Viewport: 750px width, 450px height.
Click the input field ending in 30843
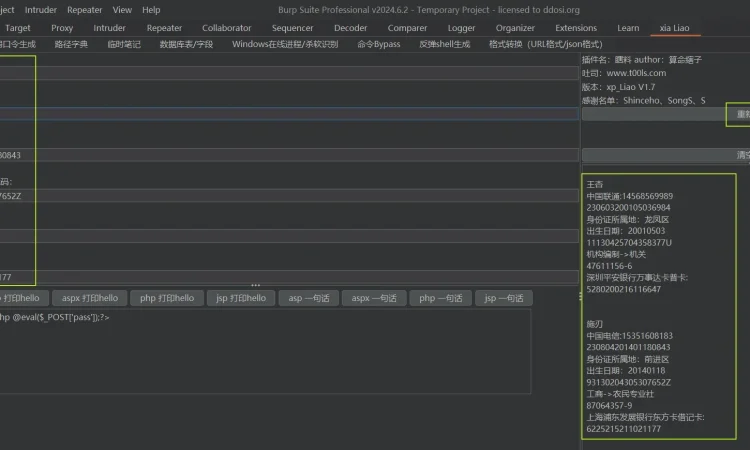289,155
